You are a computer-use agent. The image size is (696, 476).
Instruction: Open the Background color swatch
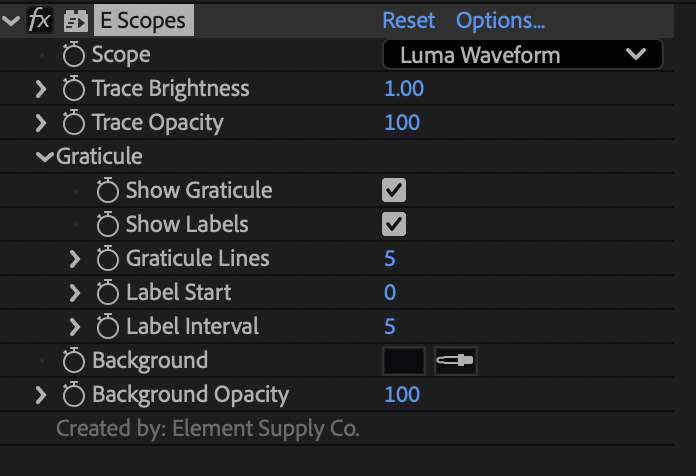(x=403, y=361)
